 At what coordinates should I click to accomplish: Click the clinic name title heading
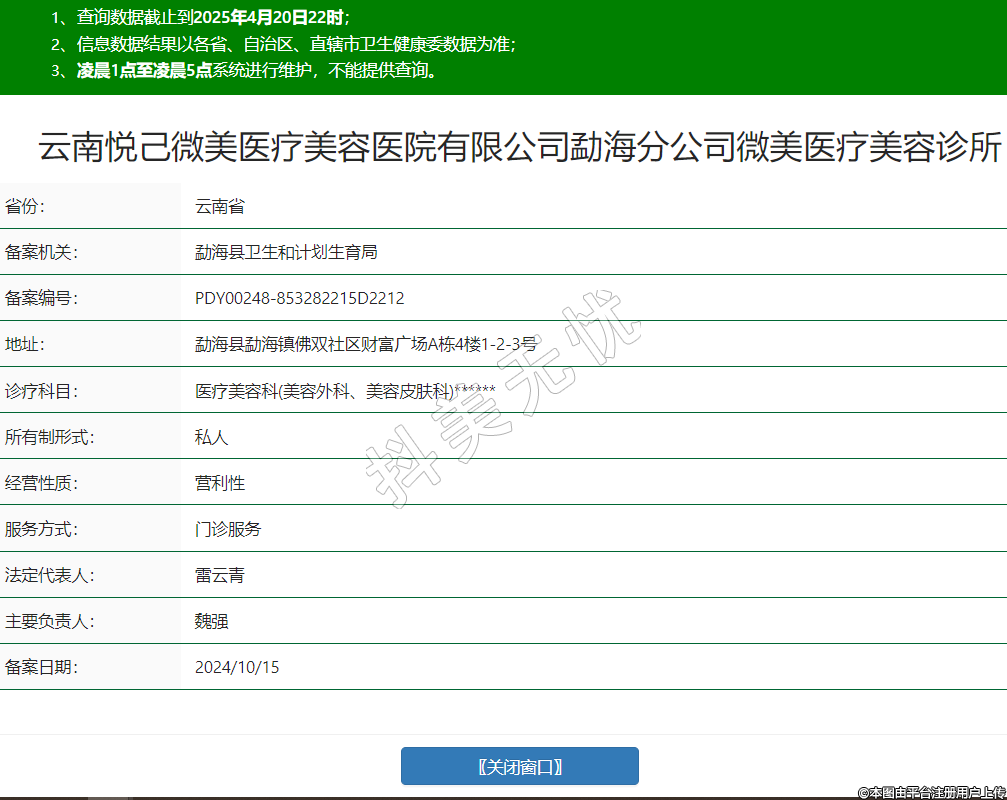(520, 148)
